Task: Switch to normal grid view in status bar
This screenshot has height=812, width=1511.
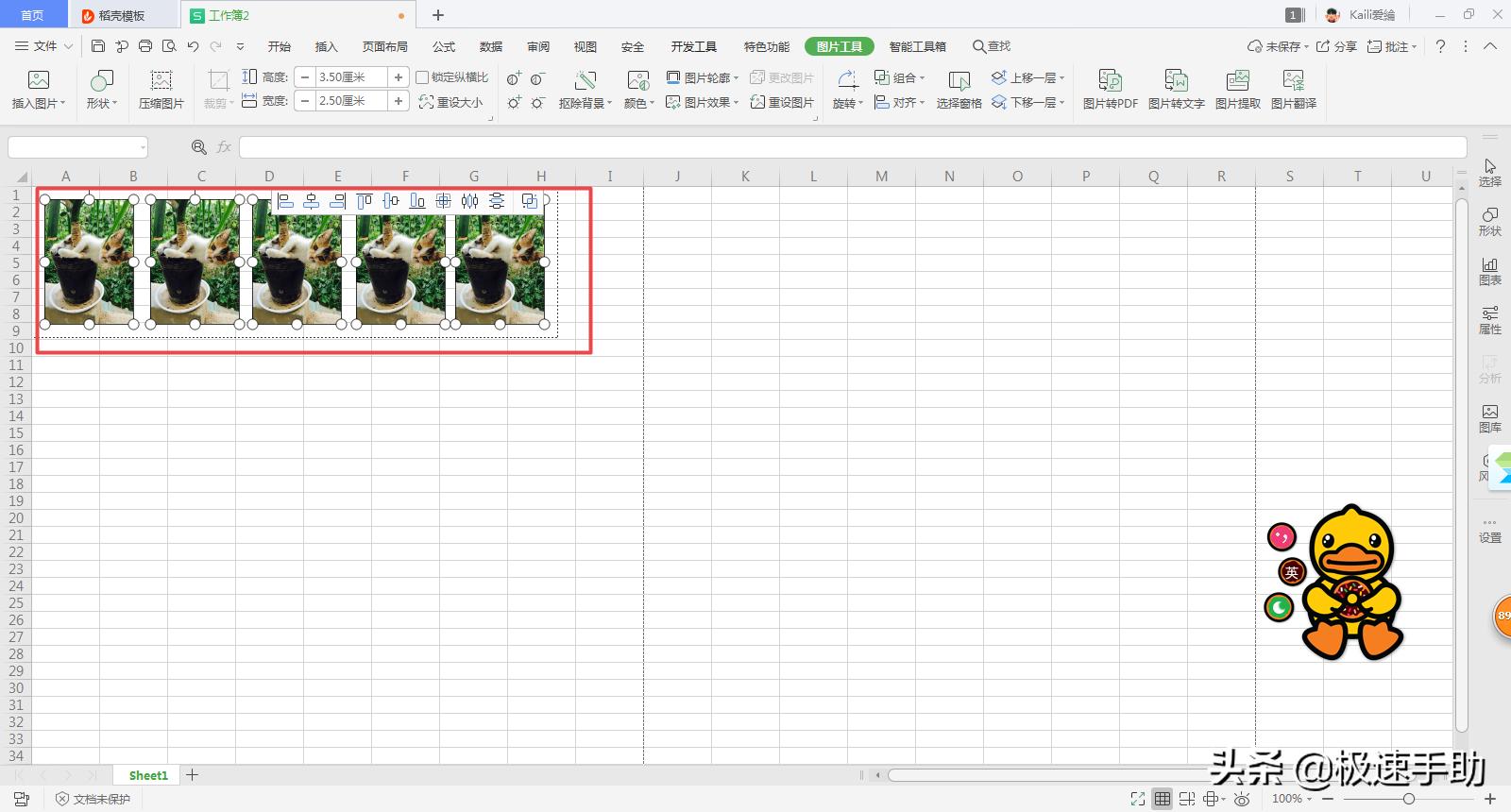Action: [1163, 799]
